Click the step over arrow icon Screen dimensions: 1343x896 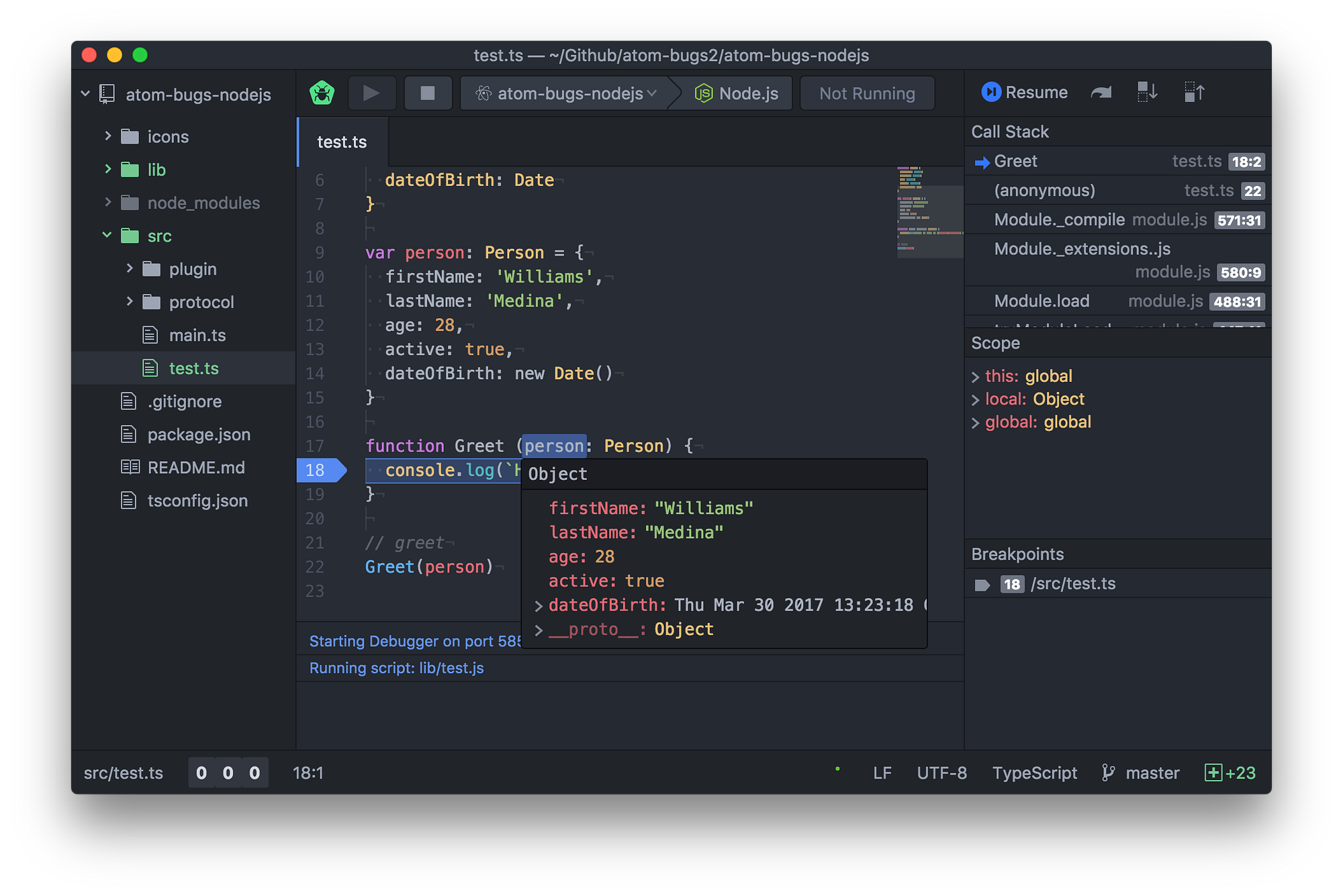click(x=1101, y=93)
